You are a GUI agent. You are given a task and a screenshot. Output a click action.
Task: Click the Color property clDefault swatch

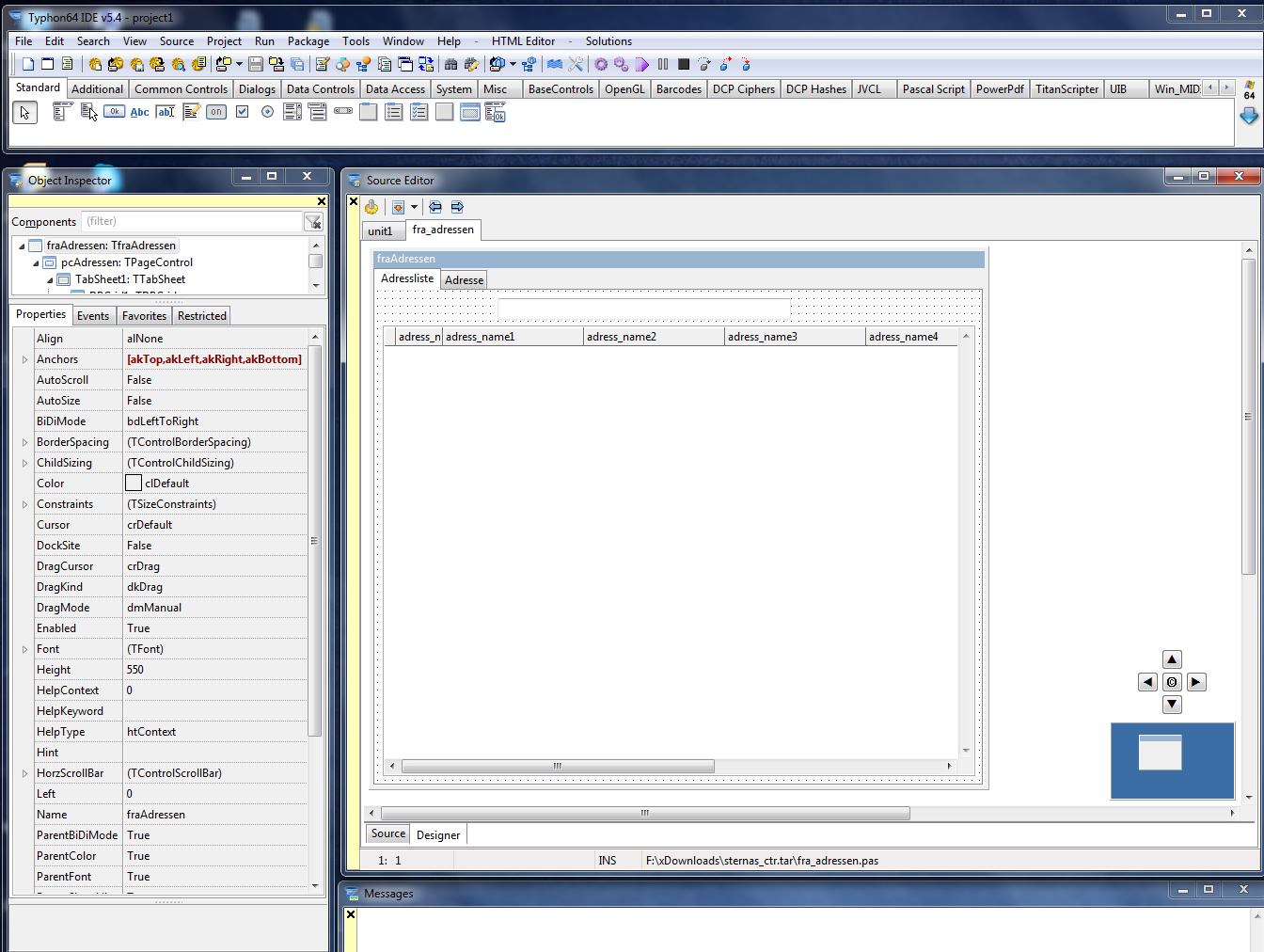click(134, 484)
